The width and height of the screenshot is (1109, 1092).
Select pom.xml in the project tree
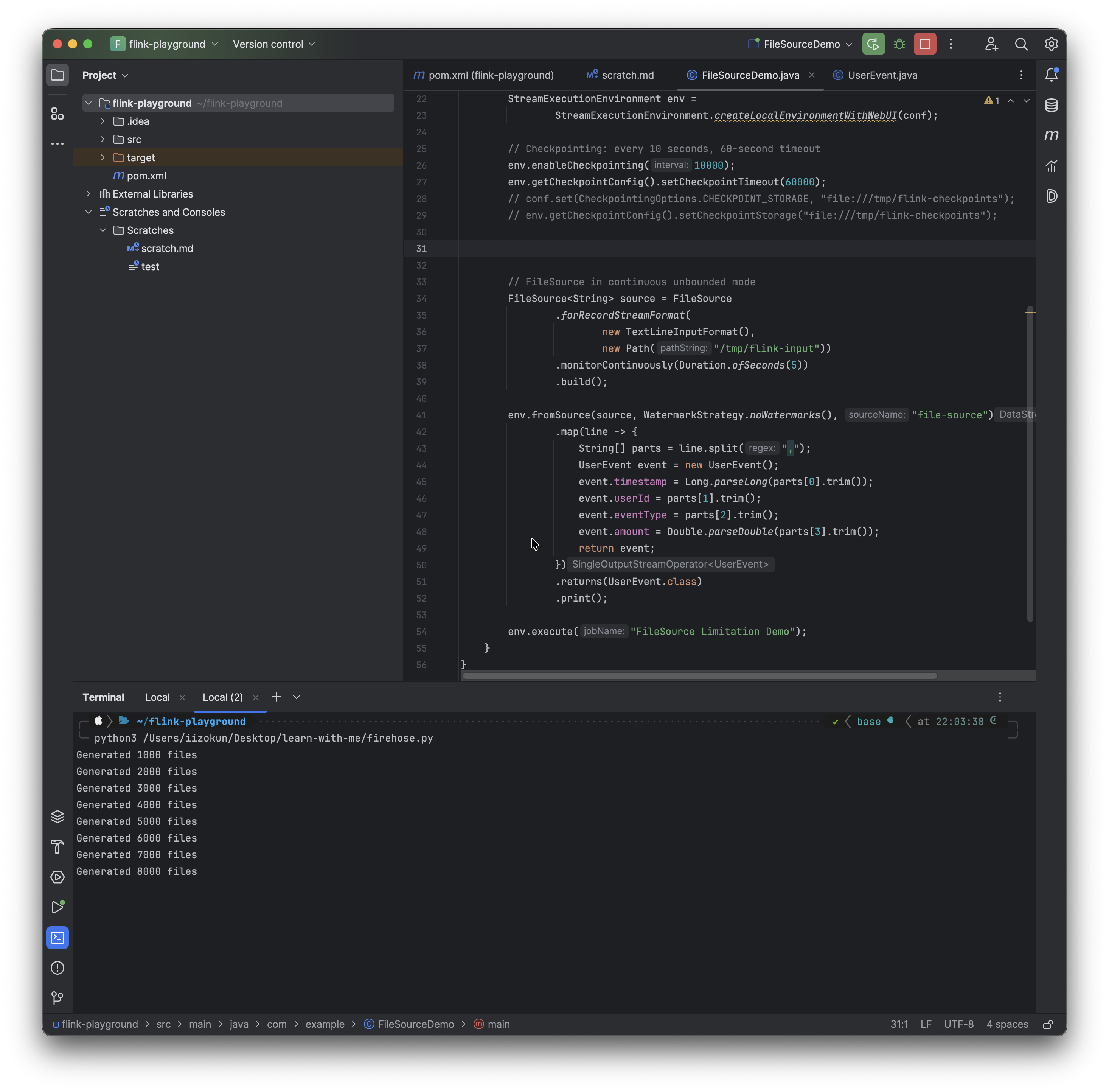pos(146,176)
